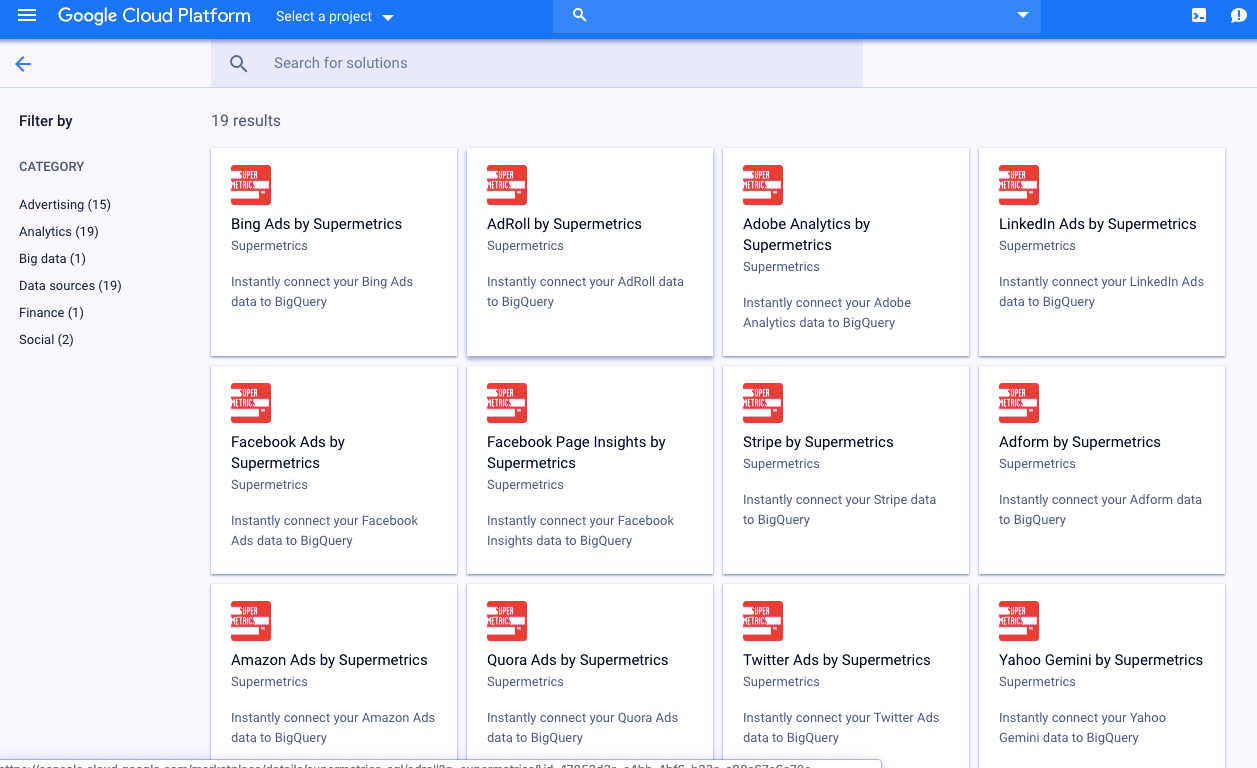Open the notifications alert icon
The width and height of the screenshot is (1257, 768).
click(1238, 16)
